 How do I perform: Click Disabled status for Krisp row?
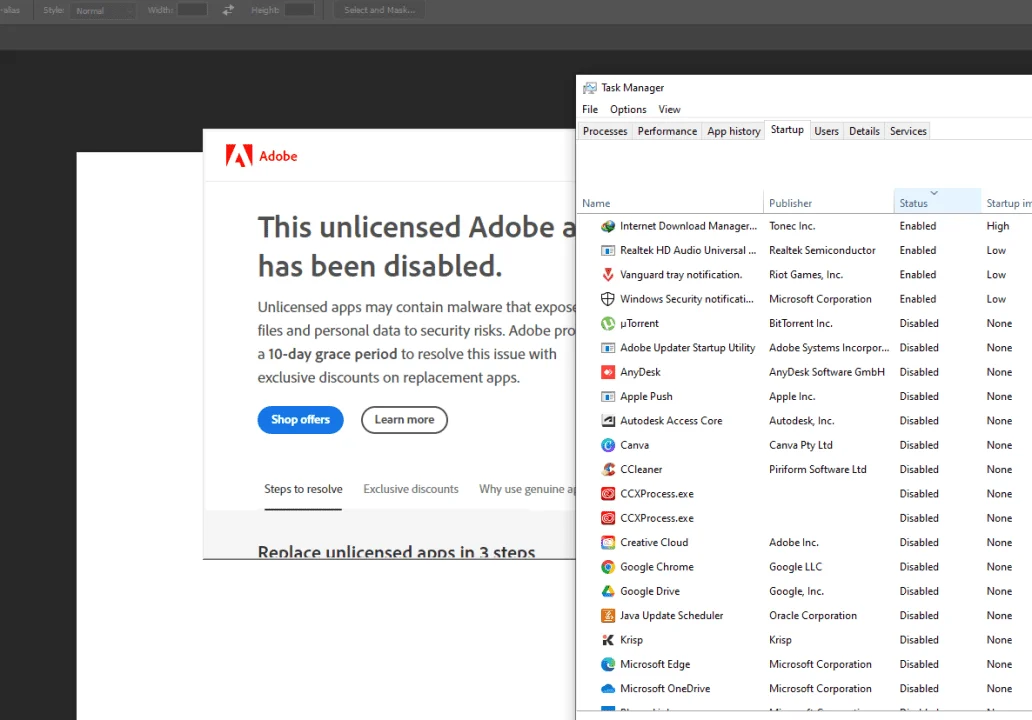919,640
